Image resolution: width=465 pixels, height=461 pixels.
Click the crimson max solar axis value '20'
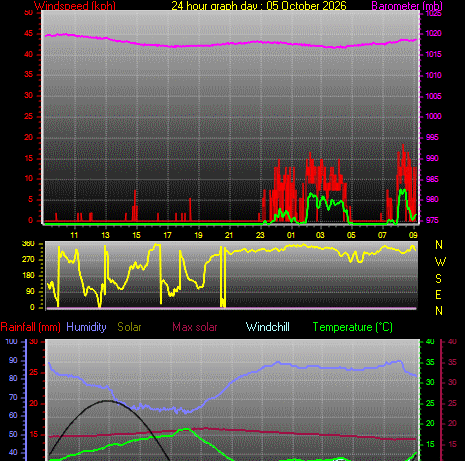(452, 423)
